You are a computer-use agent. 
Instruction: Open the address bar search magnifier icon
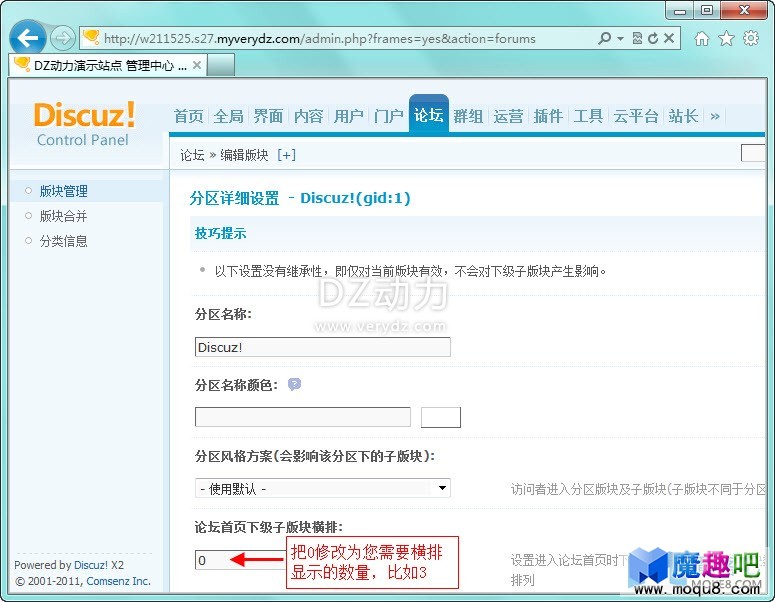pos(604,38)
